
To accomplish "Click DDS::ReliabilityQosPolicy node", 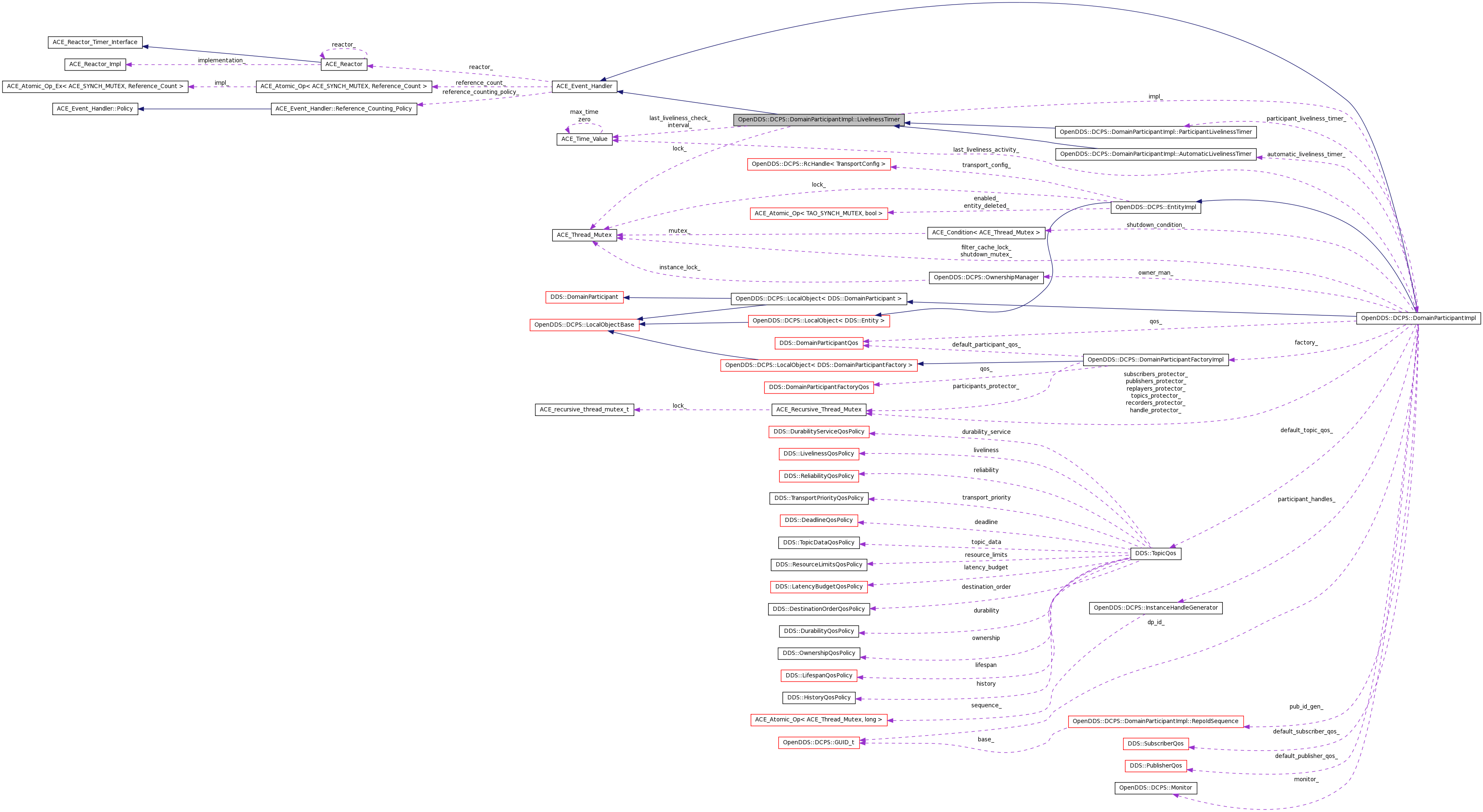I will tap(819, 477).
